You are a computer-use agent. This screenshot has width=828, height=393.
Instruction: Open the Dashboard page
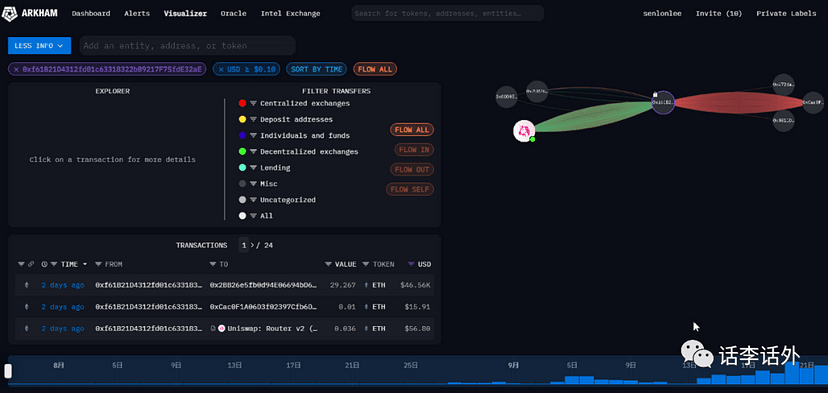point(91,14)
